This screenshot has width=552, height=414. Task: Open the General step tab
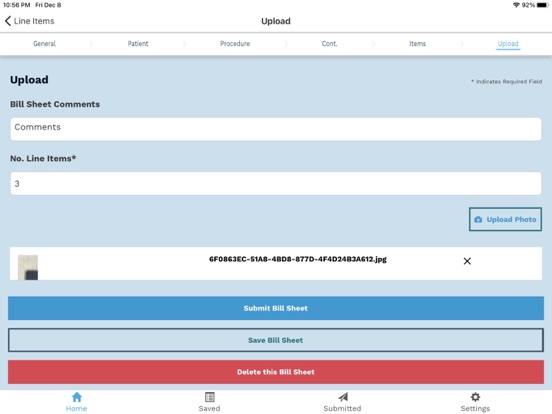point(44,44)
